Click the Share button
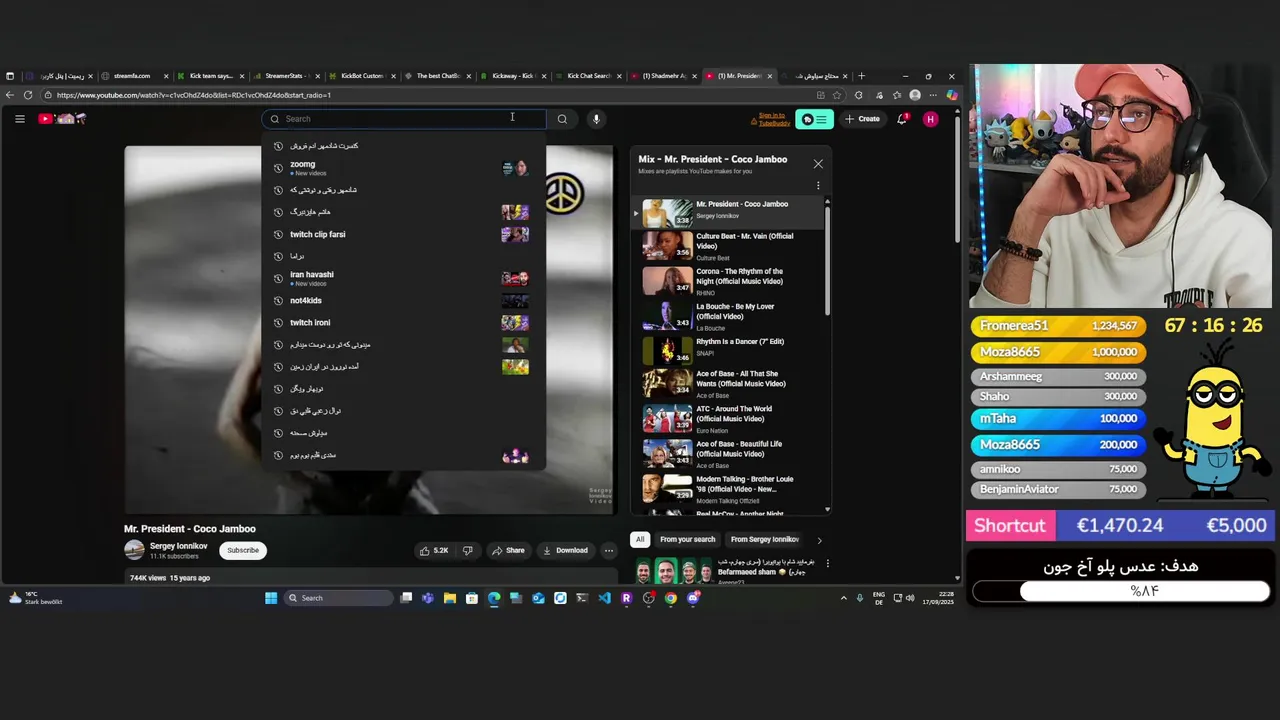The width and height of the screenshot is (1280, 720). (x=508, y=550)
